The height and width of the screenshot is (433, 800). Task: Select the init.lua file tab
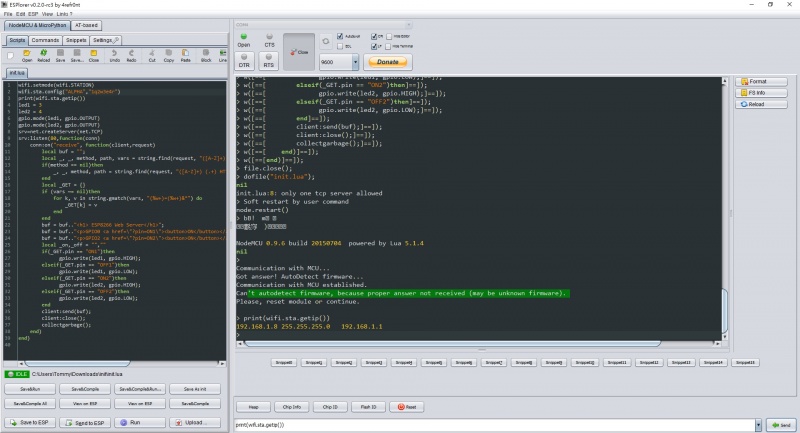pyautogui.click(x=17, y=72)
